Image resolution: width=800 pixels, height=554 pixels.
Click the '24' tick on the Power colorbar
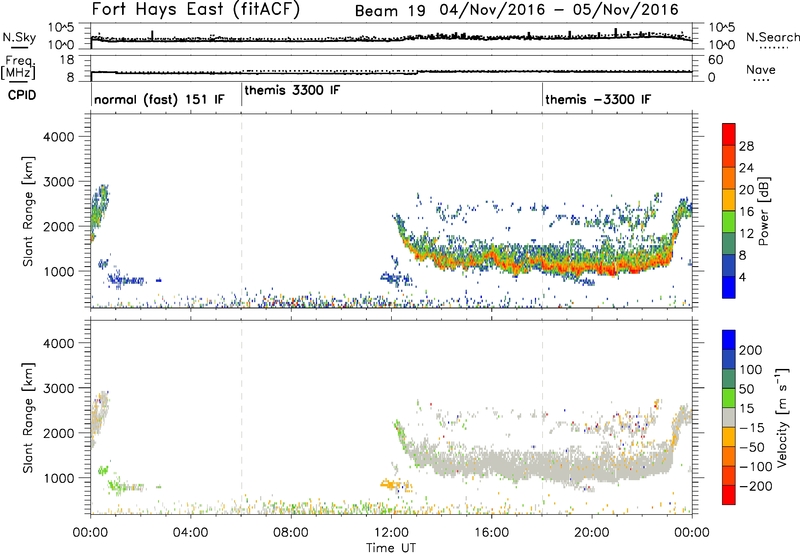(x=746, y=168)
